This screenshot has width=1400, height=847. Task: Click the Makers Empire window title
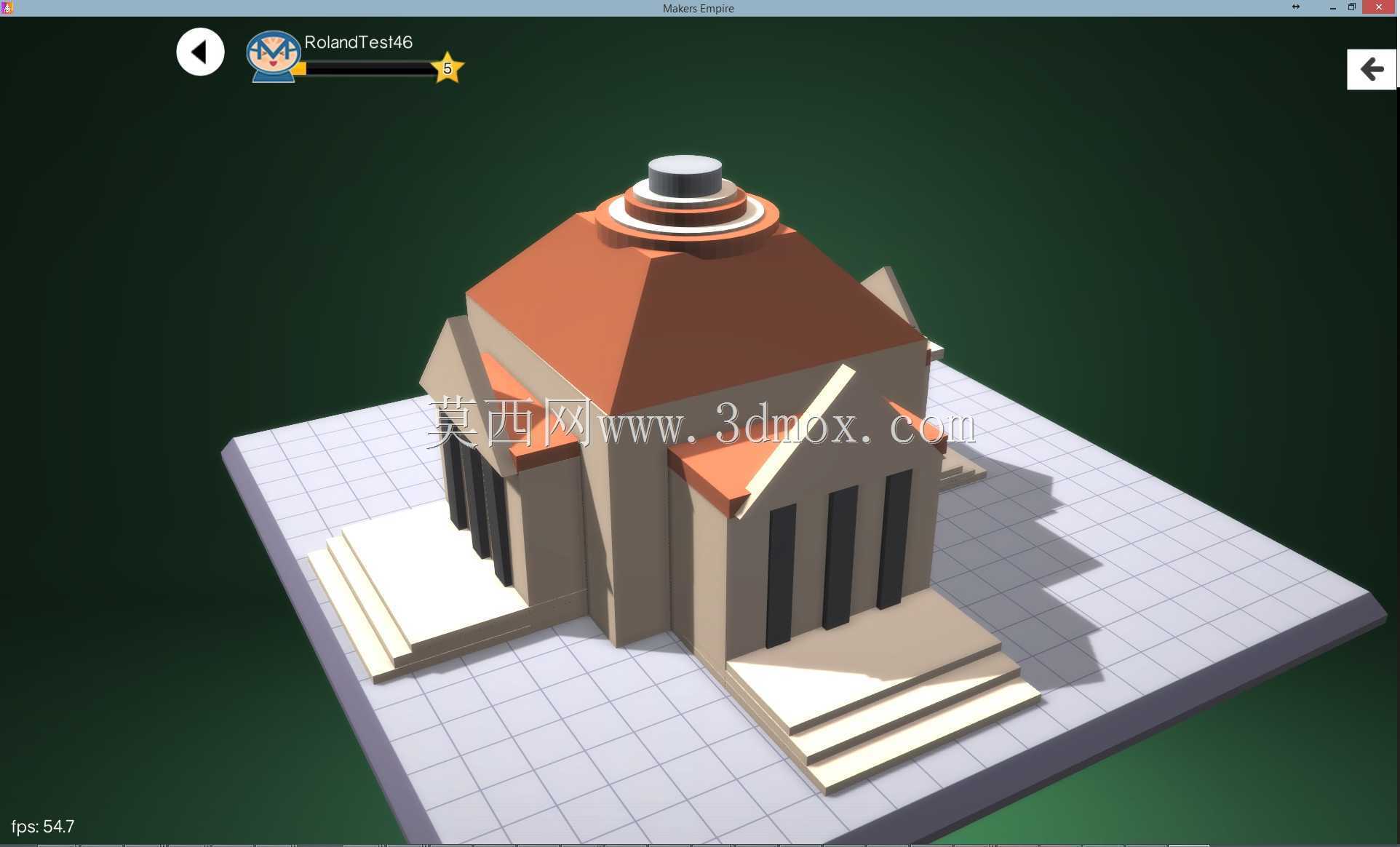pos(699,8)
